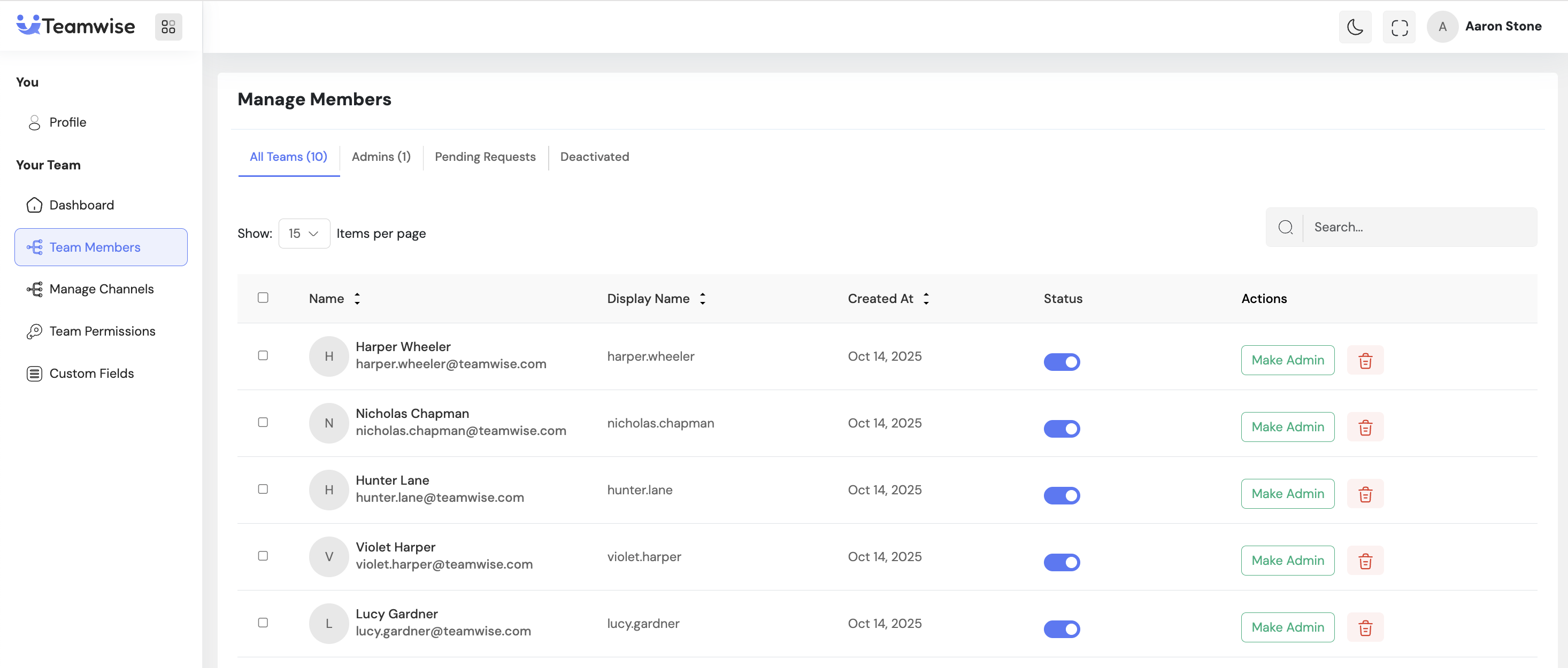Click into the Search field
This screenshot has height=668, width=1568.
pyautogui.click(x=1418, y=227)
